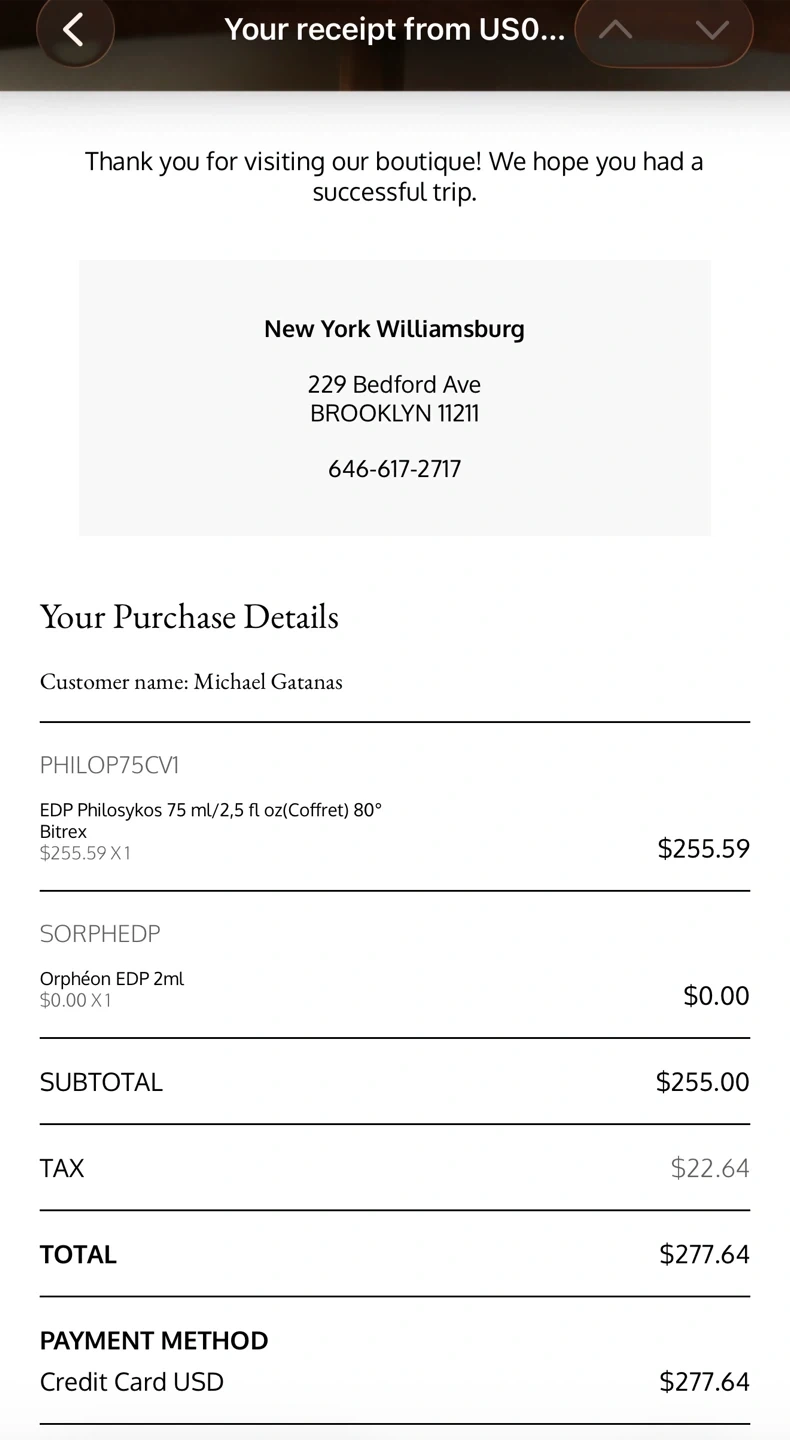This screenshot has width=790, height=1440.
Task: Tap the thank you message text
Action: [x=394, y=176]
